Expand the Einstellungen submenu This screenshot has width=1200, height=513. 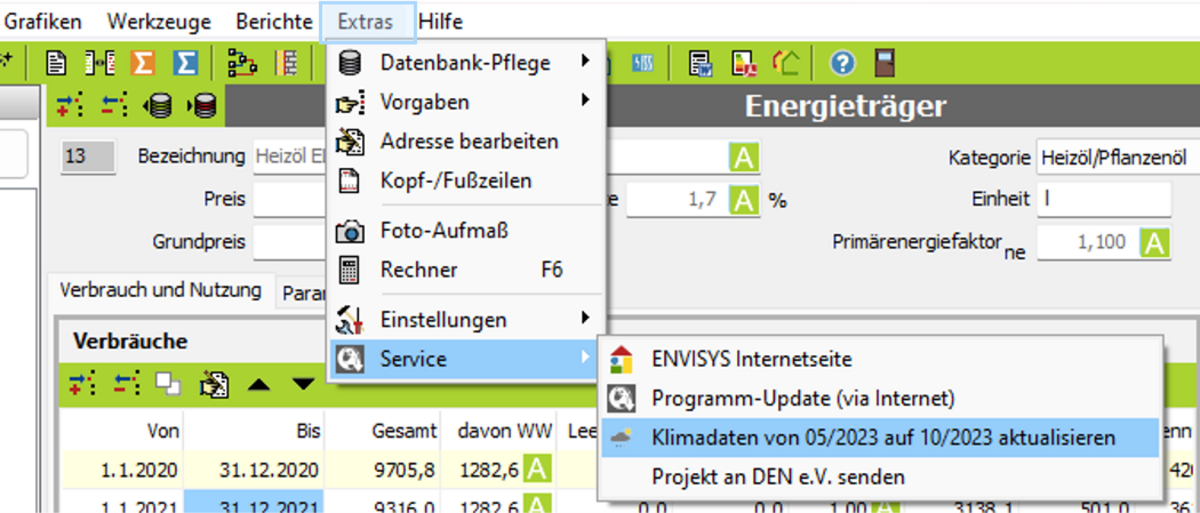point(466,320)
